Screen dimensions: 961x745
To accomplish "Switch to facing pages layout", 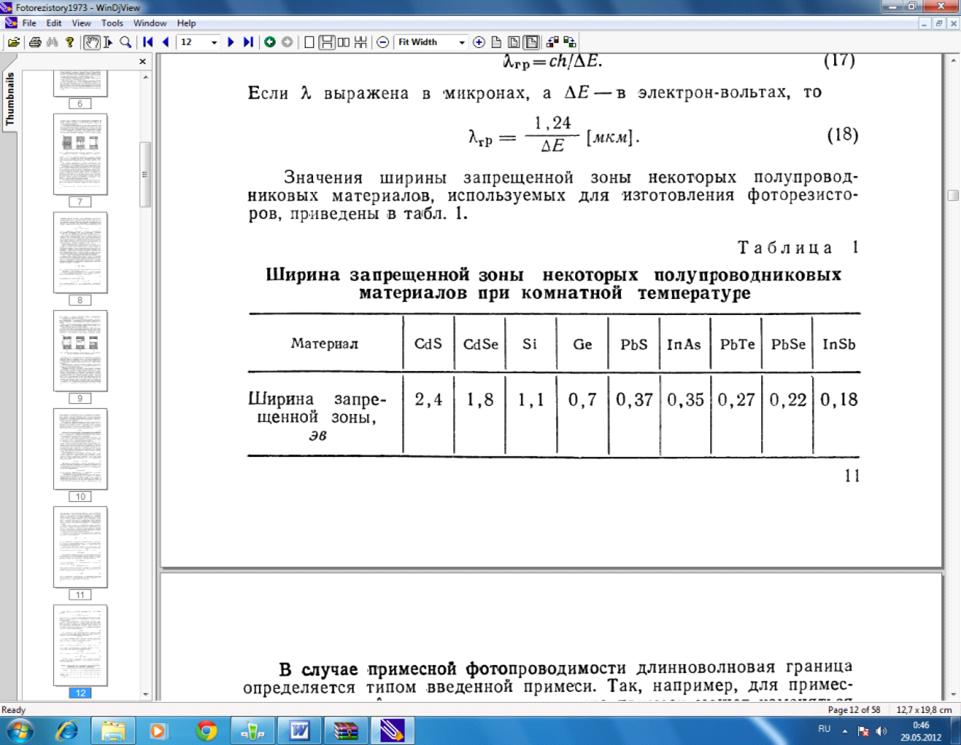I will click(x=344, y=42).
